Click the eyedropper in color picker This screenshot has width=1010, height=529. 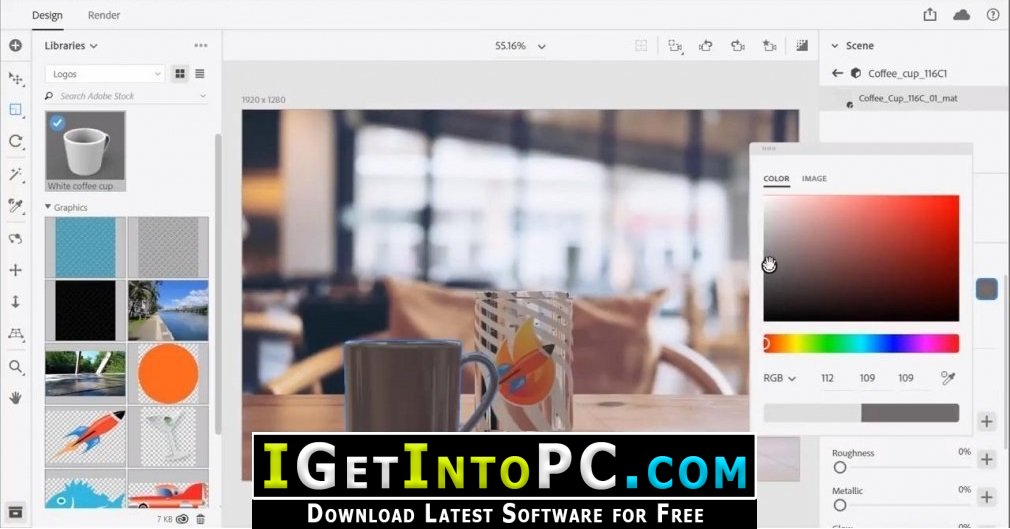tap(948, 378)
